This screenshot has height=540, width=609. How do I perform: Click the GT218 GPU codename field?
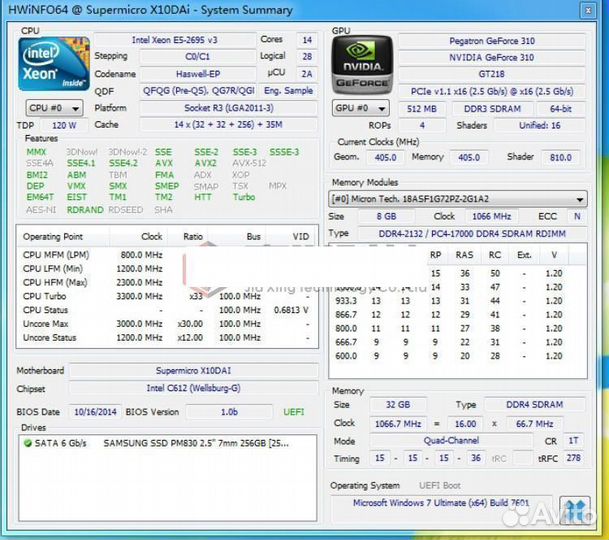pos(492,74)
